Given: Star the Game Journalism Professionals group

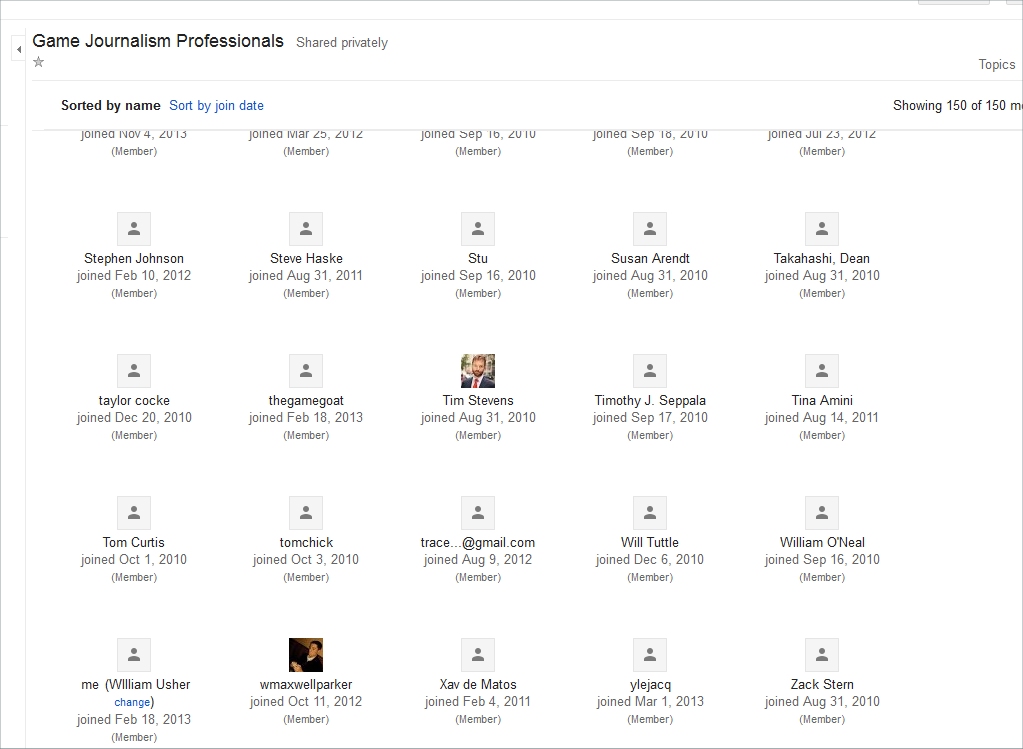Looking at the screenshot, I should pyautogui.click(x=39, y=62).
